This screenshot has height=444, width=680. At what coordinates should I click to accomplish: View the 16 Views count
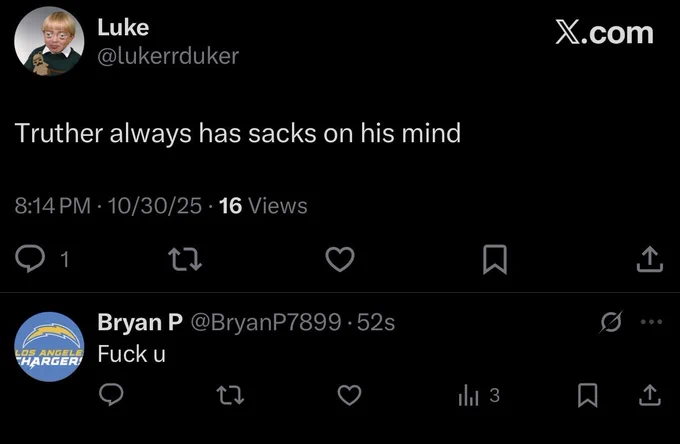point(263,206)
